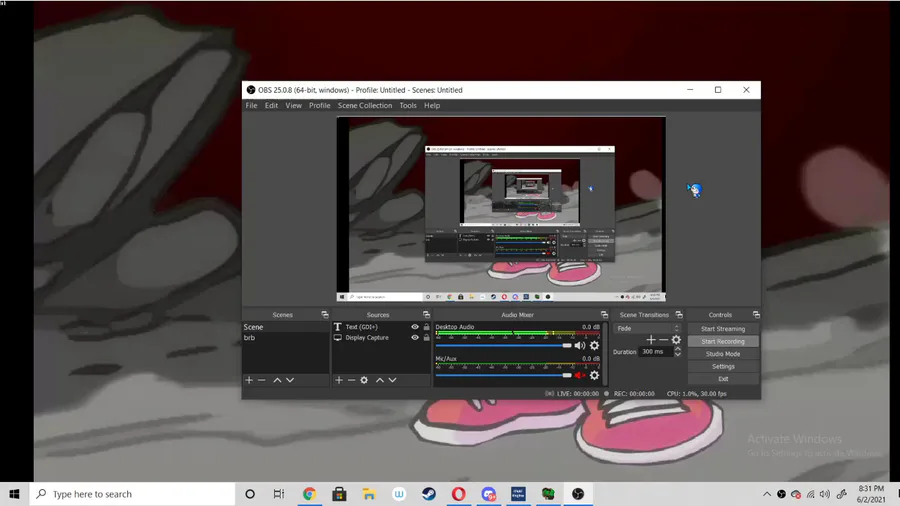This screenshot has width=900, height=506.
Task: Open Google Chrome from the taskbar
Action: (309, 494)
